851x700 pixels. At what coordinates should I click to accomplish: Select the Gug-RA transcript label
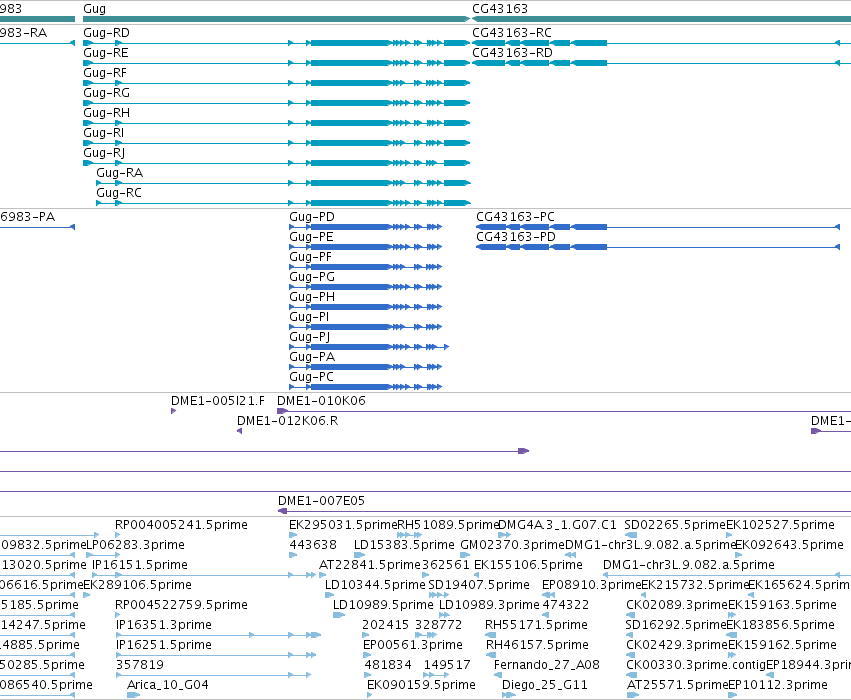click(119, 173)
